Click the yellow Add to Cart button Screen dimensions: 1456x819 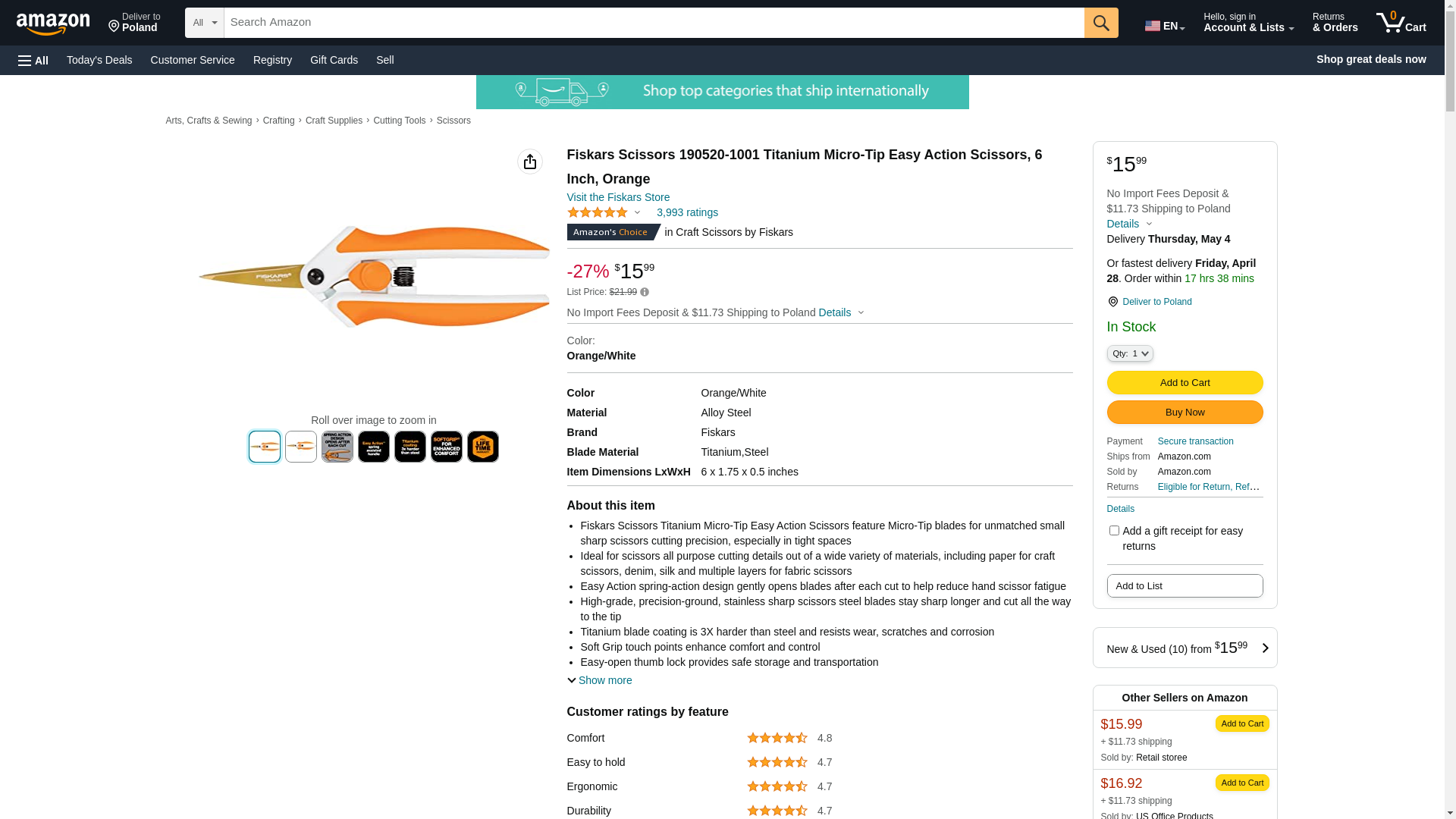click(1185, 383)
